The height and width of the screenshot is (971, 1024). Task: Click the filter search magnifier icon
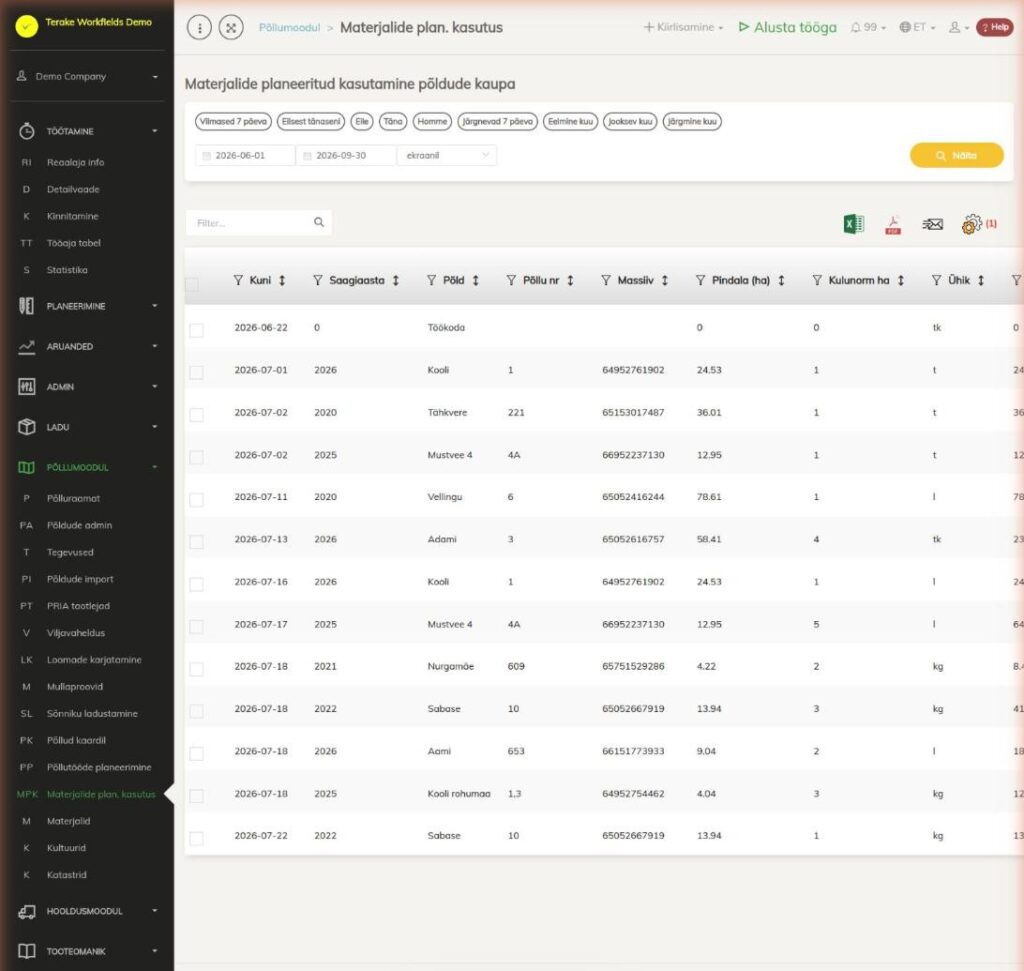319,222
